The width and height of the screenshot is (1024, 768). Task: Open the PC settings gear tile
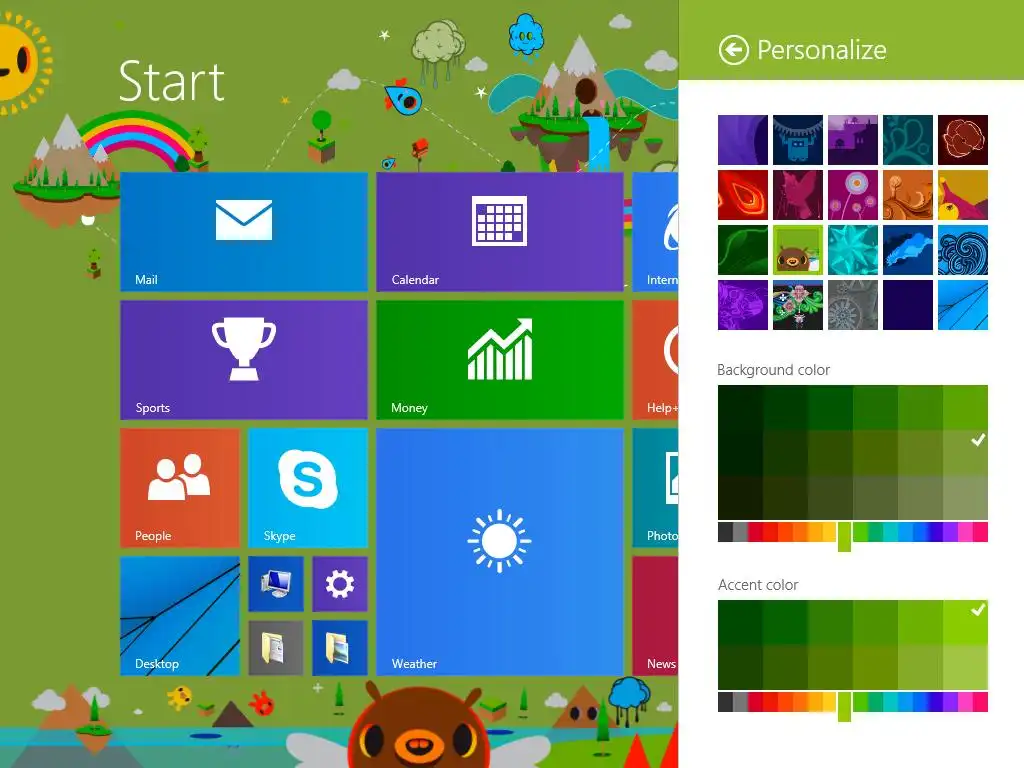coord(340,584)
